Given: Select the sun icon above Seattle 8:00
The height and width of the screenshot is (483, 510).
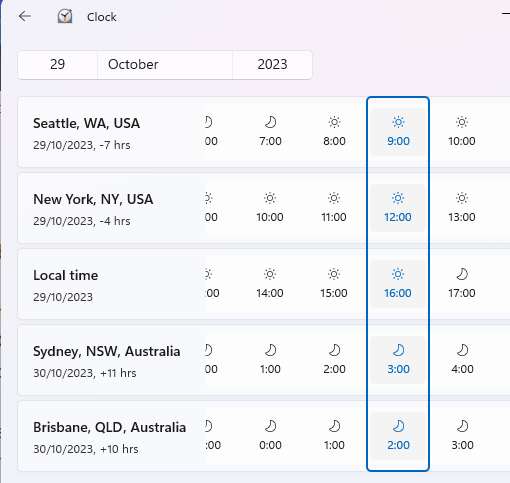Looking at the screenshot, I should 334,122.
